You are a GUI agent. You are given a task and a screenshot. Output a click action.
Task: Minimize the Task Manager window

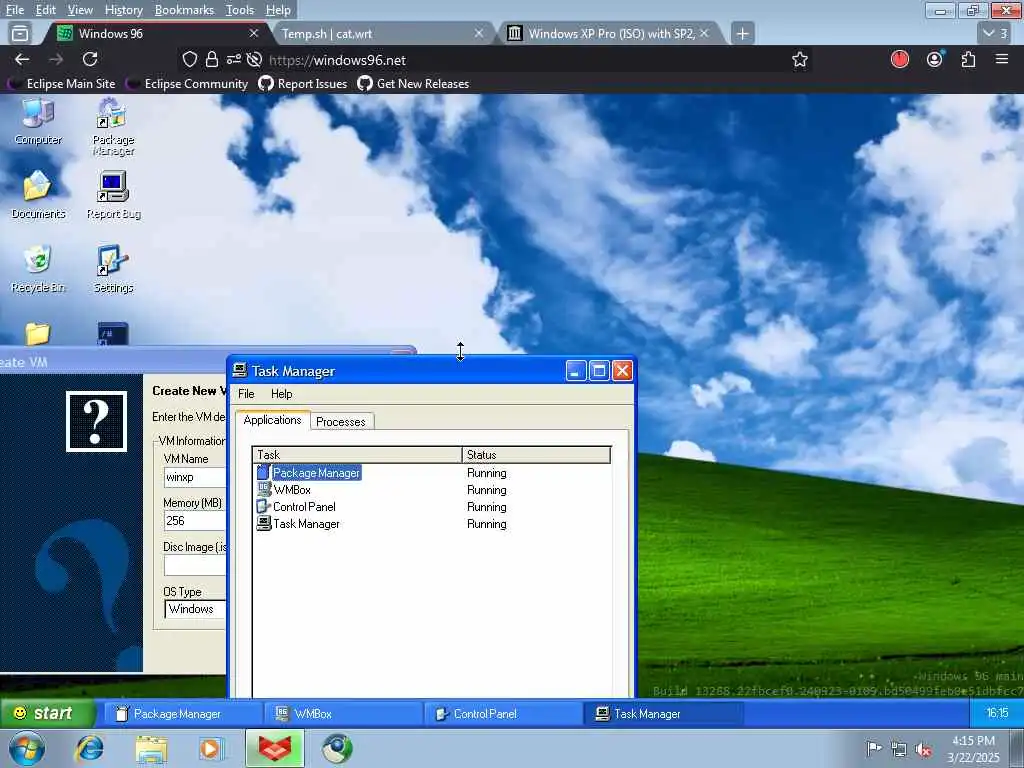(x=575, y=371)
